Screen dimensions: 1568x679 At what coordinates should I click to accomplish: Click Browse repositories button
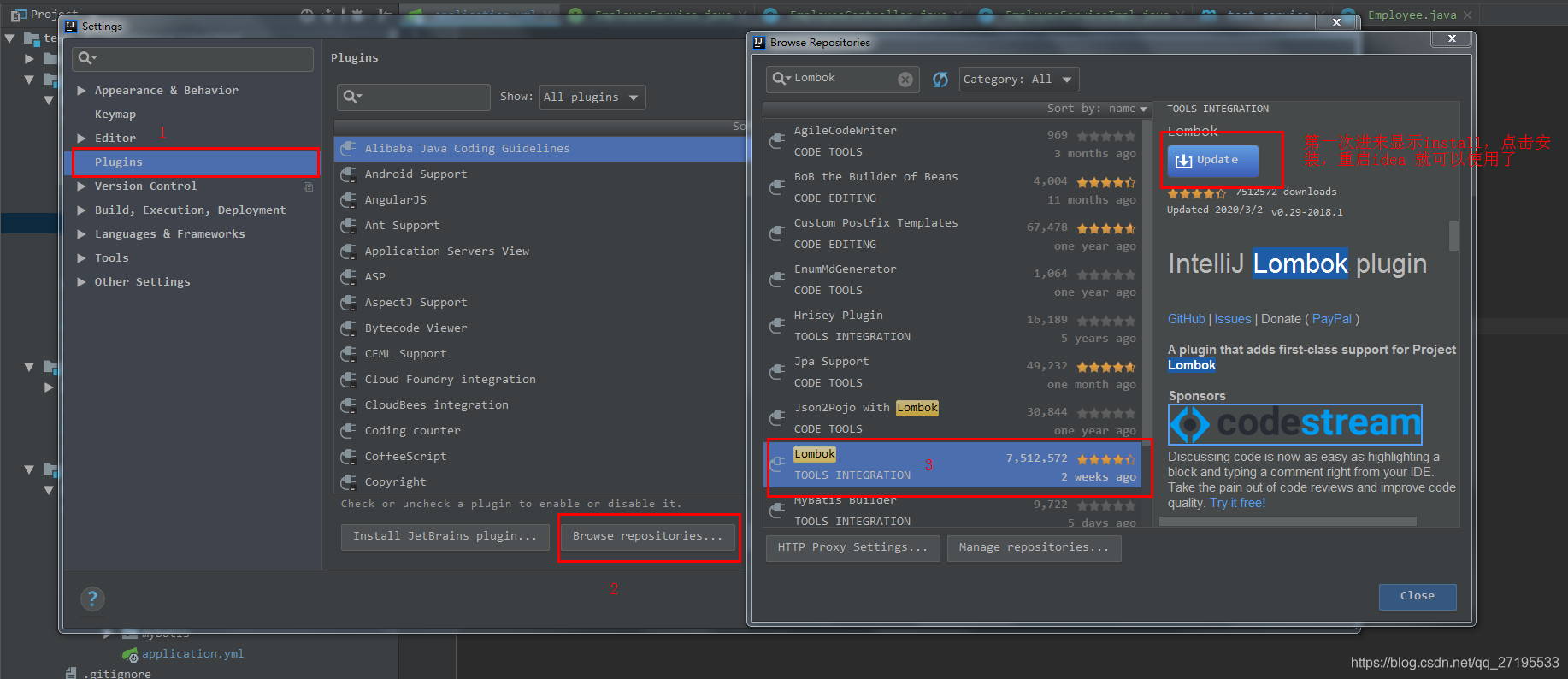coord(647,536)
